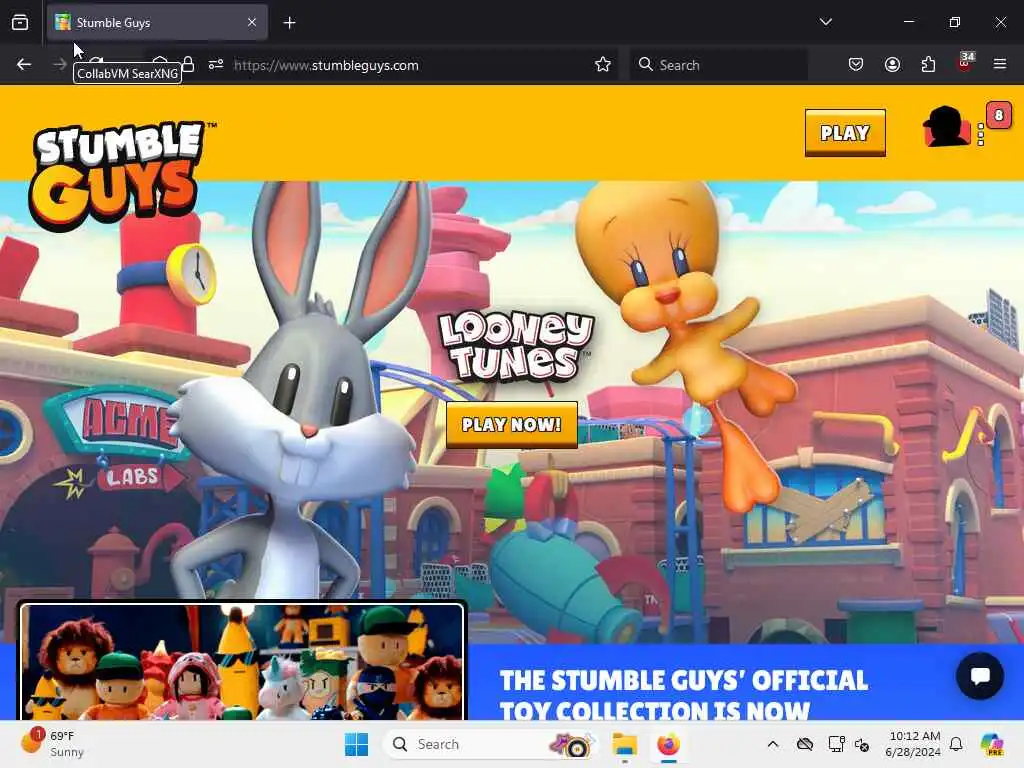
Task: Open the clock showing 10:12 AM
Action: click(914, 744)
